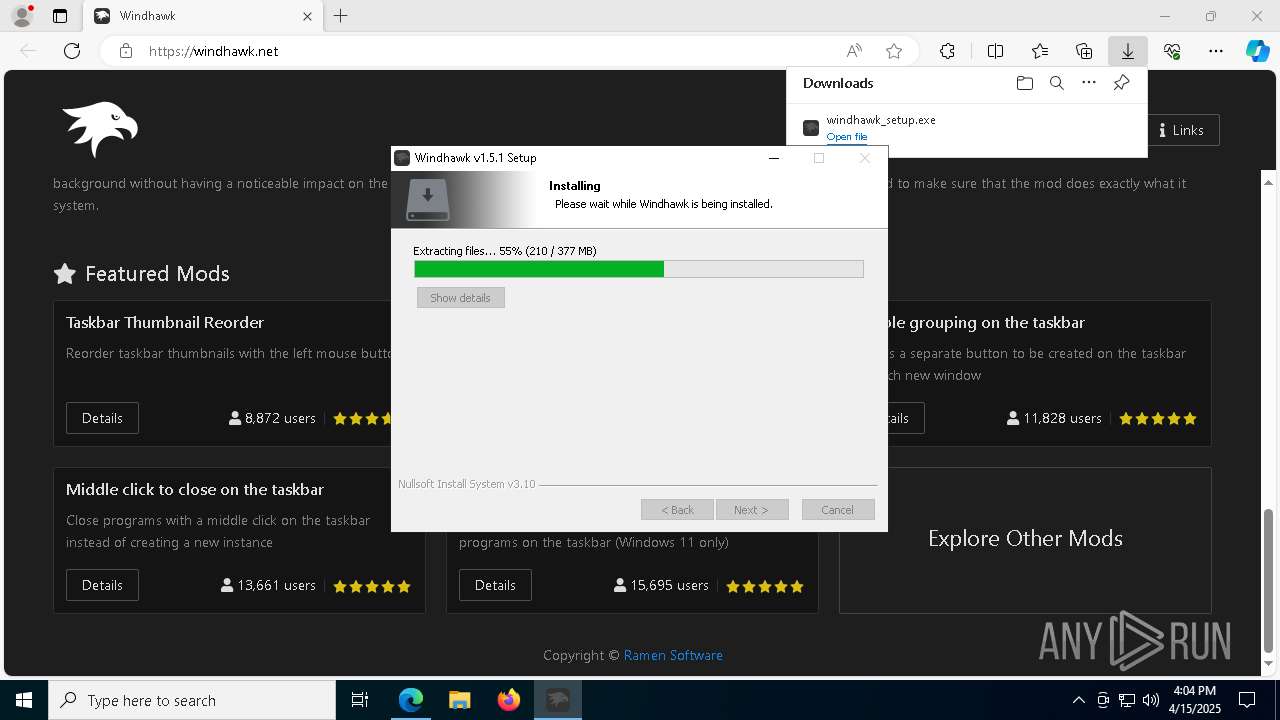Open Explore Other Mods
Viewport: 1280px width, 720px height.
pos(1025,539)
